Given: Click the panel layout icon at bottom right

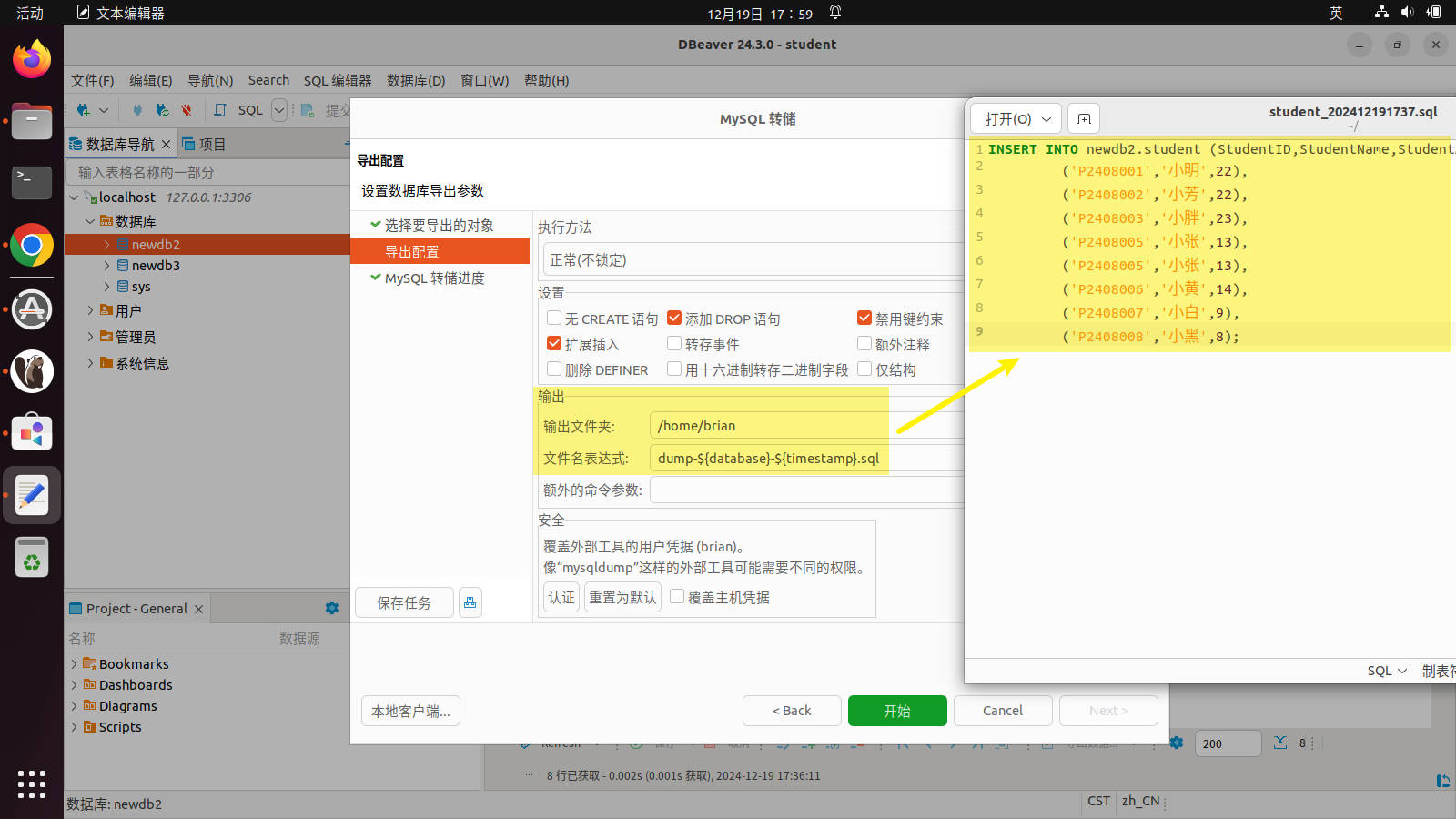Looking at the screenshot, I should [x=1443, y=781].
